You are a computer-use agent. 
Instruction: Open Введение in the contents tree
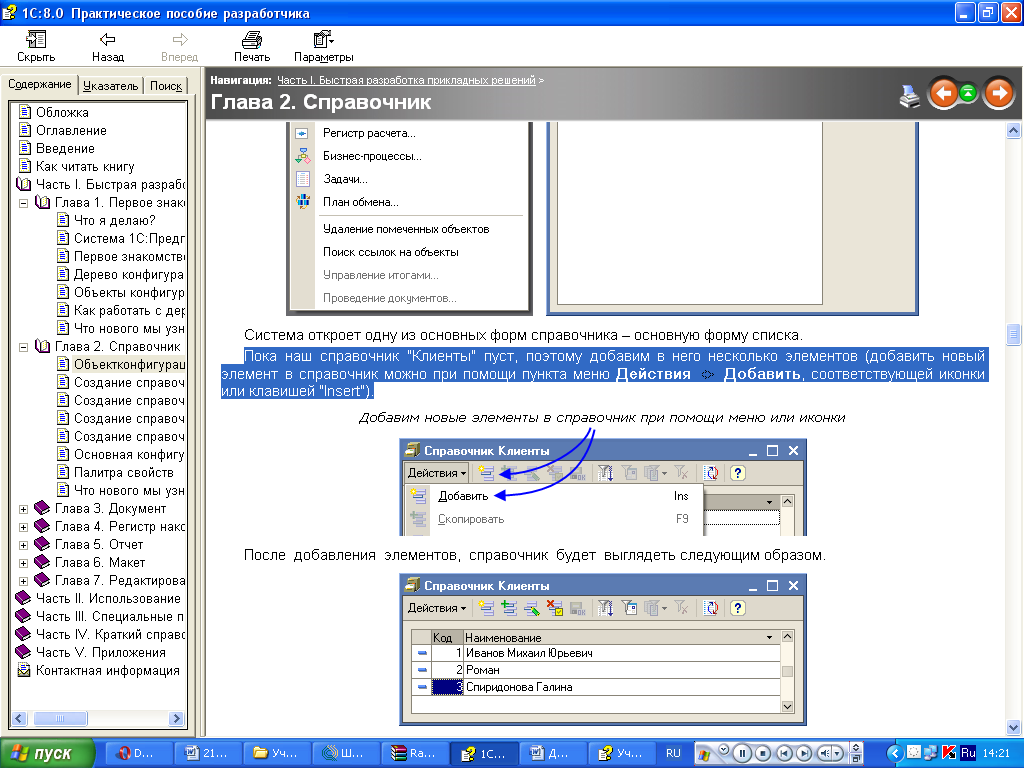(x=65, y=148)
